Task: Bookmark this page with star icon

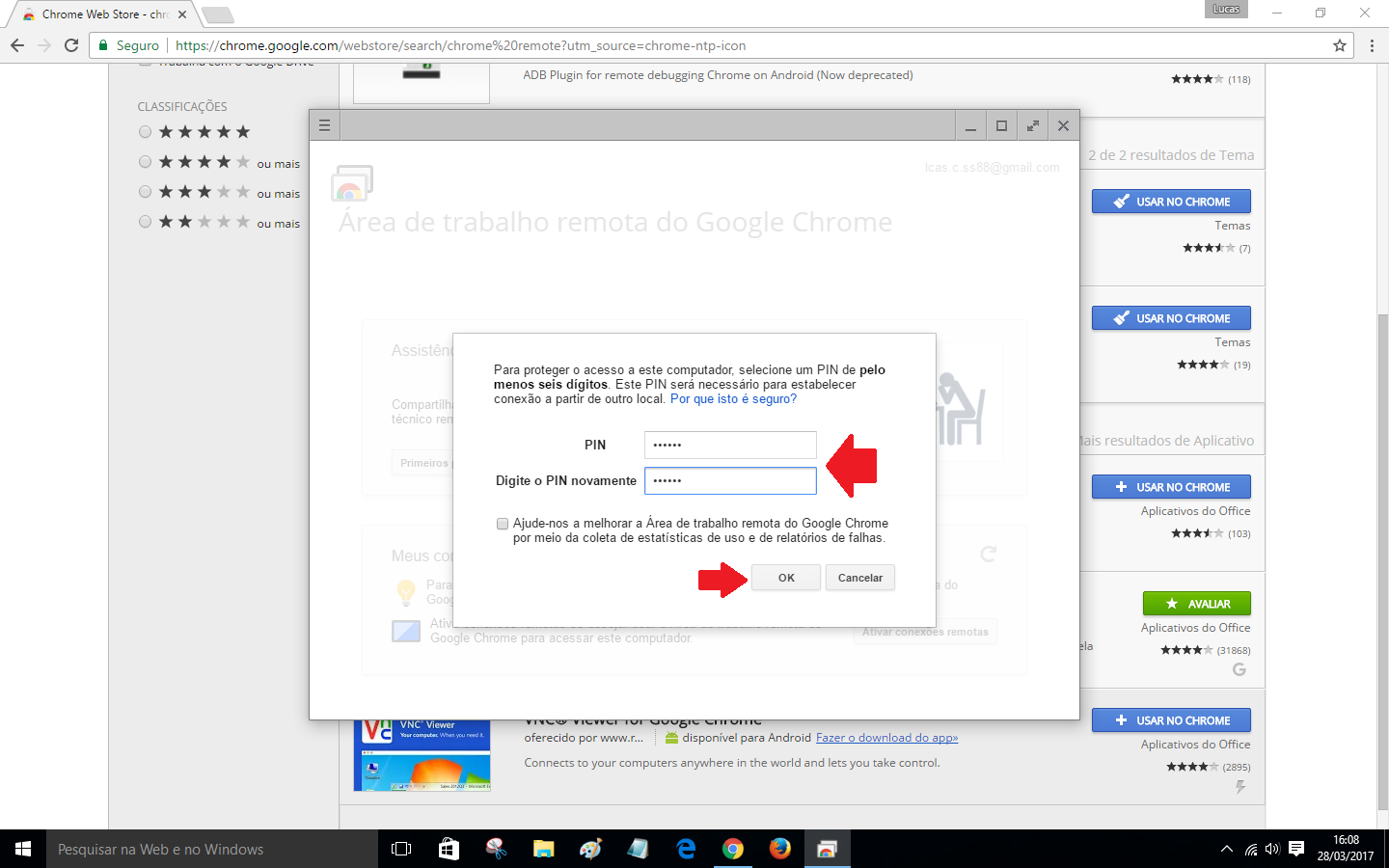Action: (x=1340, y=45)
